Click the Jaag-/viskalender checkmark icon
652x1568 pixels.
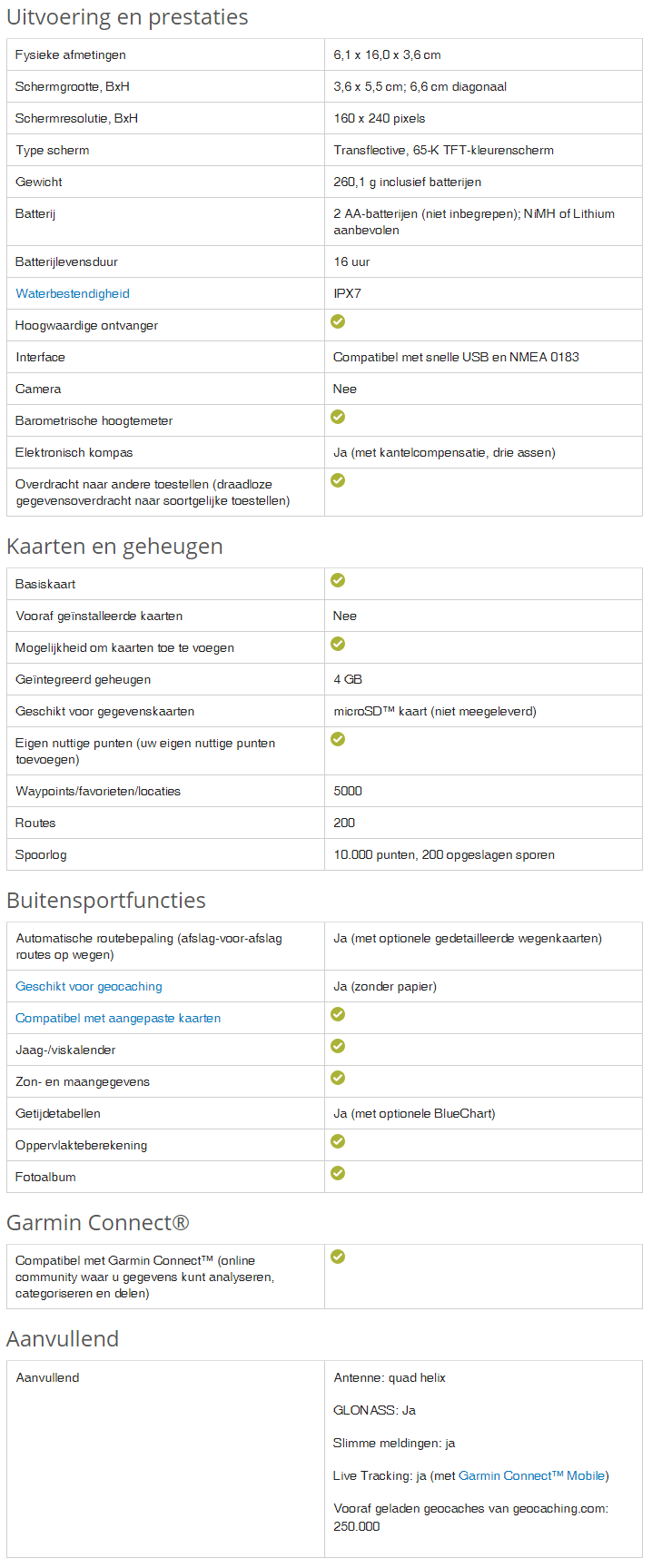point(338,1046)
